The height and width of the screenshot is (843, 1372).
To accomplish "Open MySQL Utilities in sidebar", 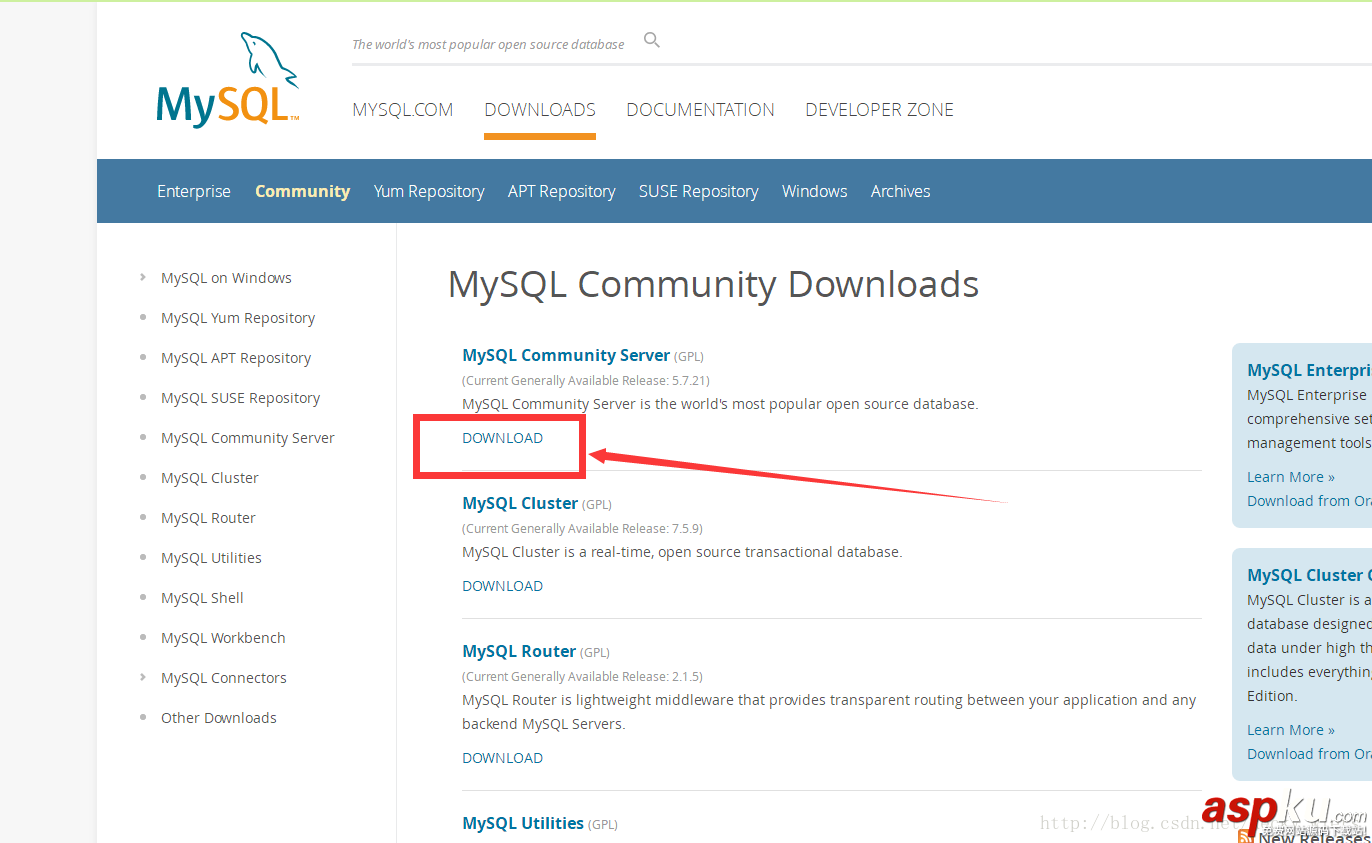I will coord(211,558).
